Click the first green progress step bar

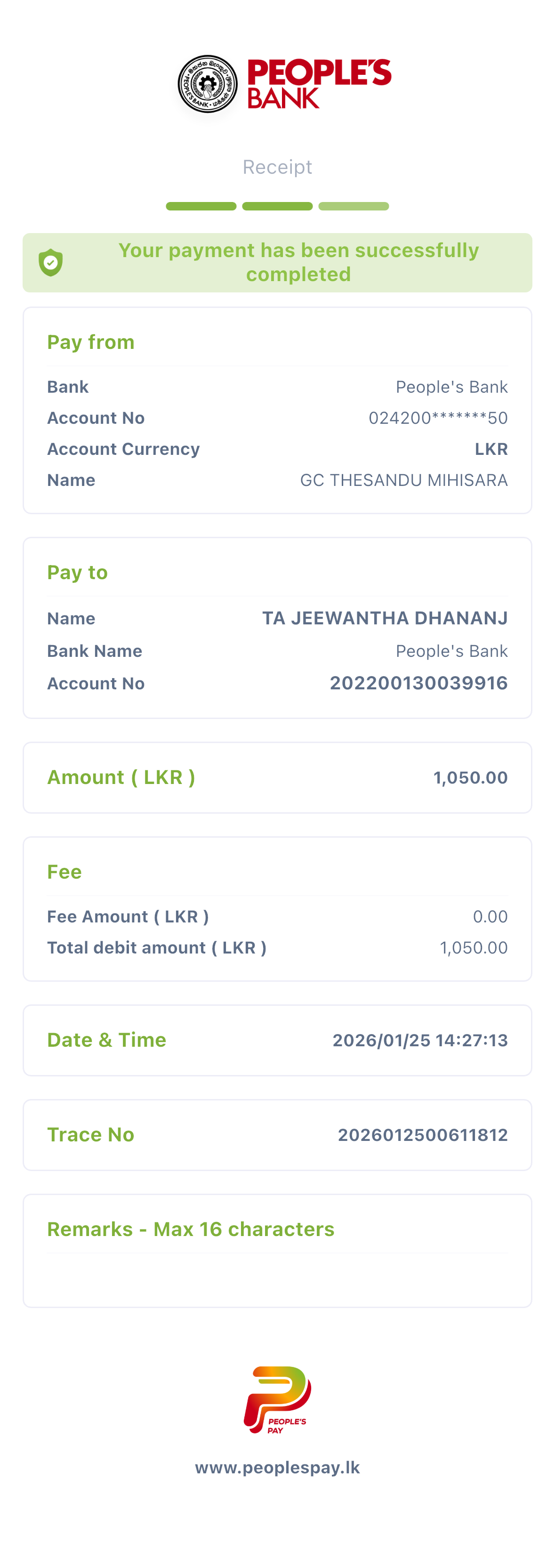pos(201,206)
